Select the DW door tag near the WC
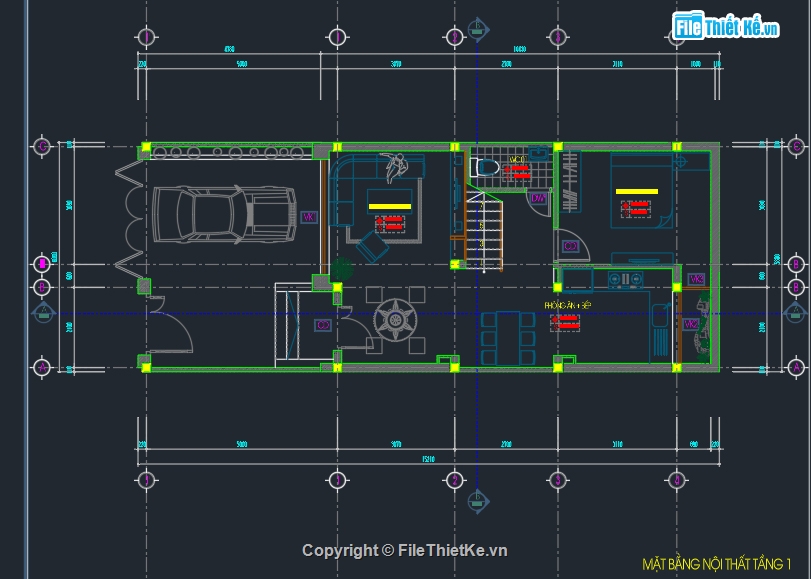The image size is (811, 579). 538,199
